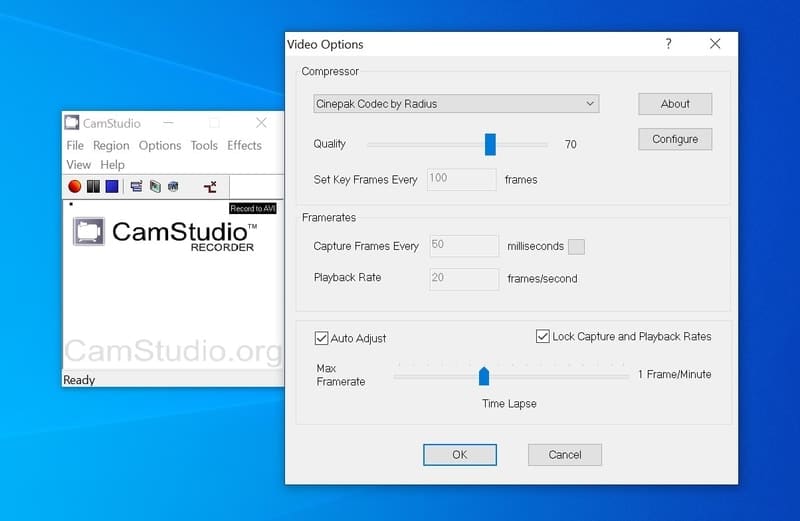Click the 1 Frame/Minute label

(674, 375)
